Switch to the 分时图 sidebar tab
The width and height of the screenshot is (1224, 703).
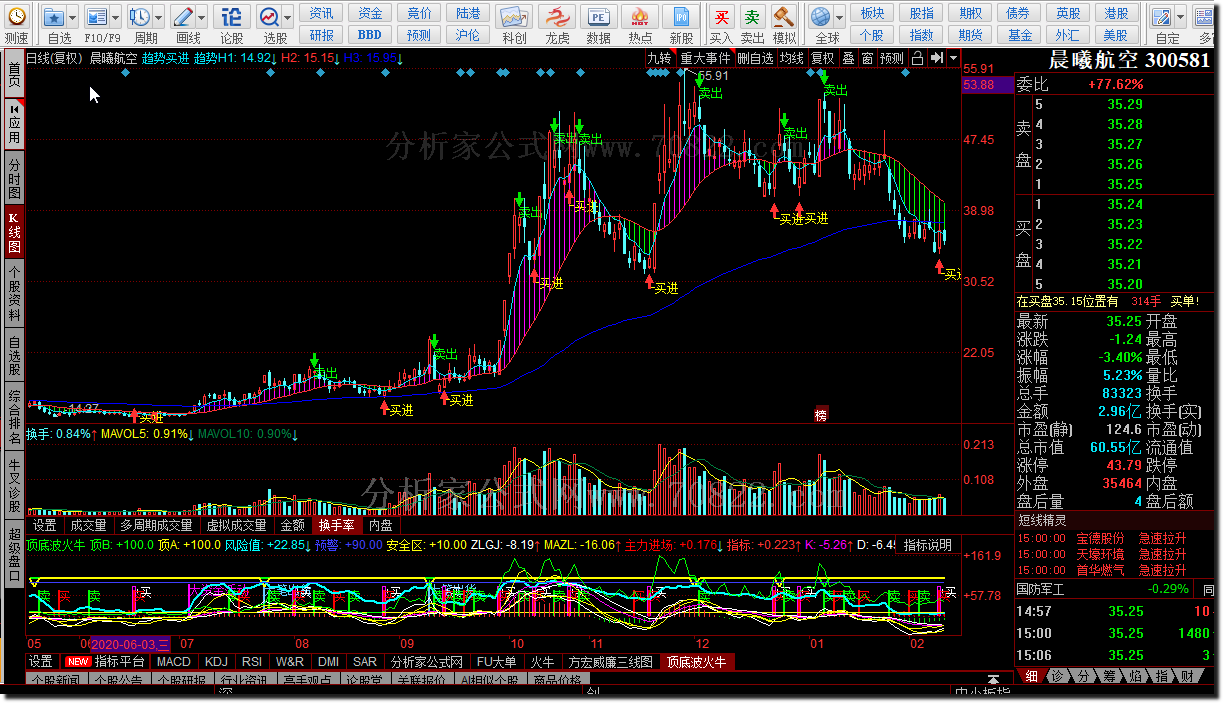[13, 178]
